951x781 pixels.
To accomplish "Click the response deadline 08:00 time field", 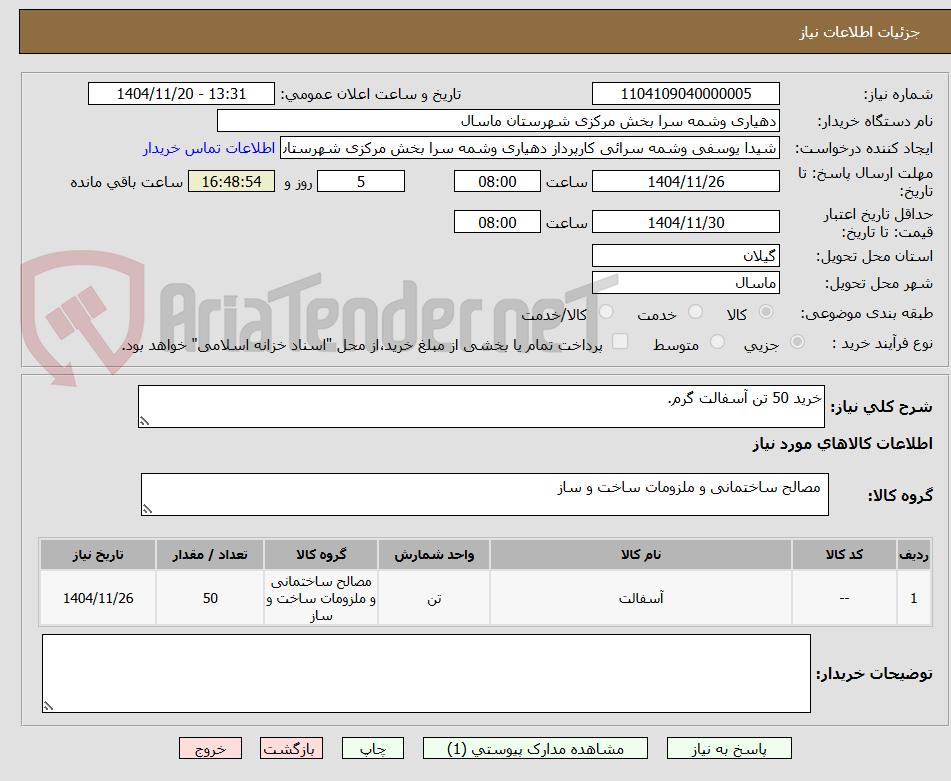I will 497,181.
